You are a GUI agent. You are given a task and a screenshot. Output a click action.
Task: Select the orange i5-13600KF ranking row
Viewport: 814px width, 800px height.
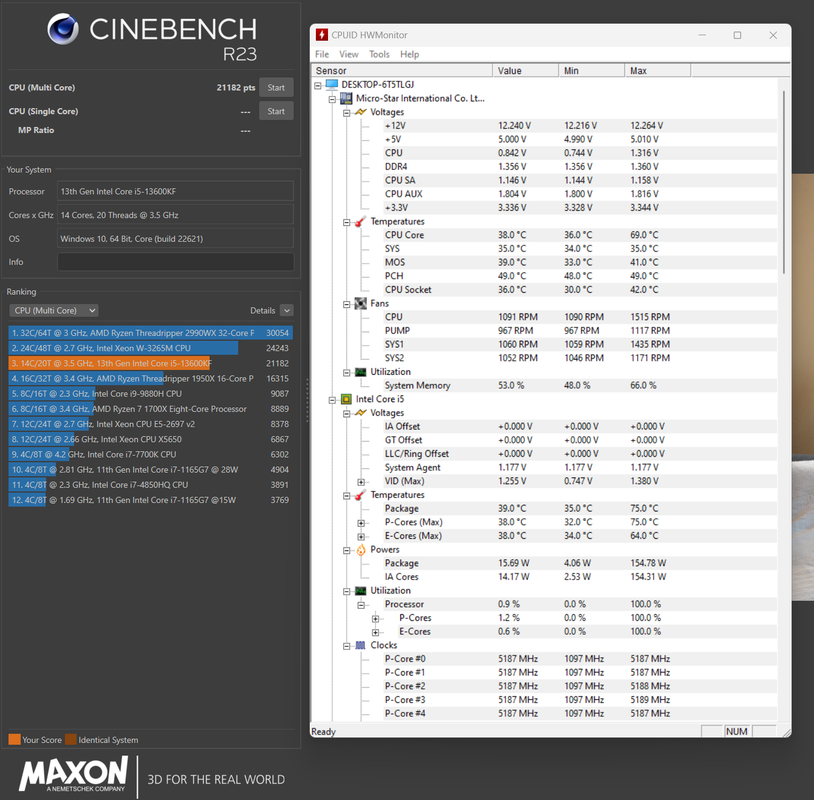151,363
